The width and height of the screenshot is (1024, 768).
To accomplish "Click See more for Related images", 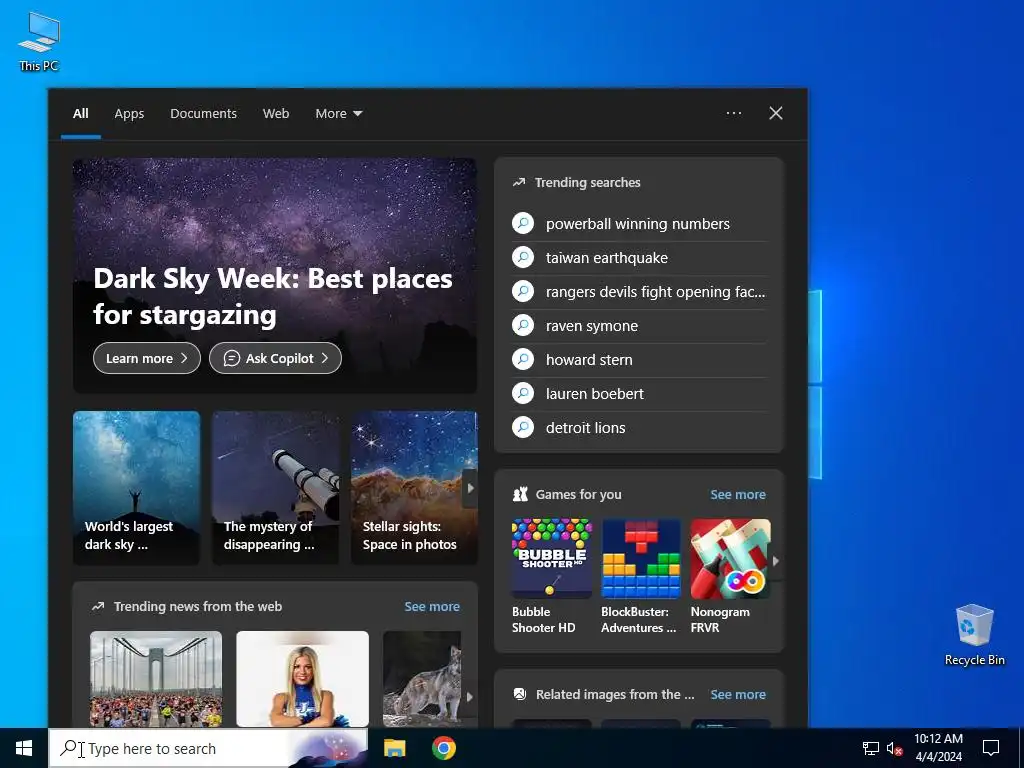I will pyautogui.click(x=738, y=694).
